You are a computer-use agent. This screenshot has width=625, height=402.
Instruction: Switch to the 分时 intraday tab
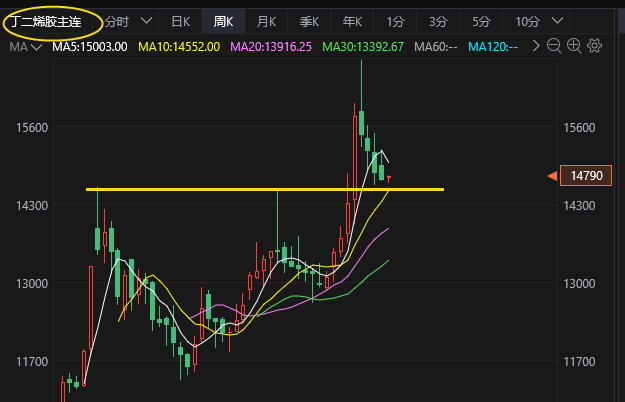[x=117, y=22]
